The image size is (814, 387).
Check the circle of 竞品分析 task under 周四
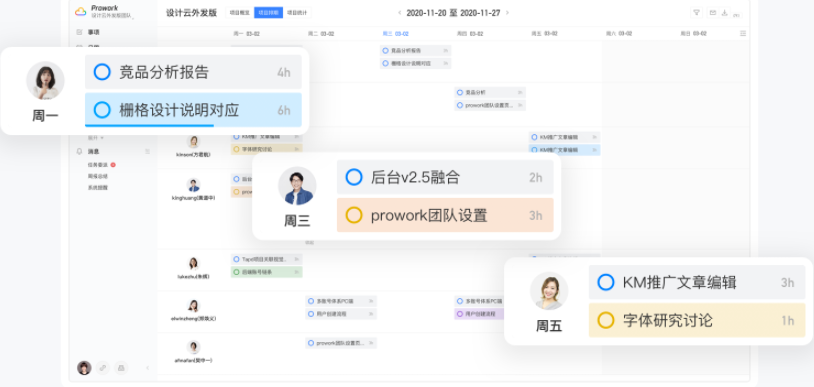(x=460, y=92)
